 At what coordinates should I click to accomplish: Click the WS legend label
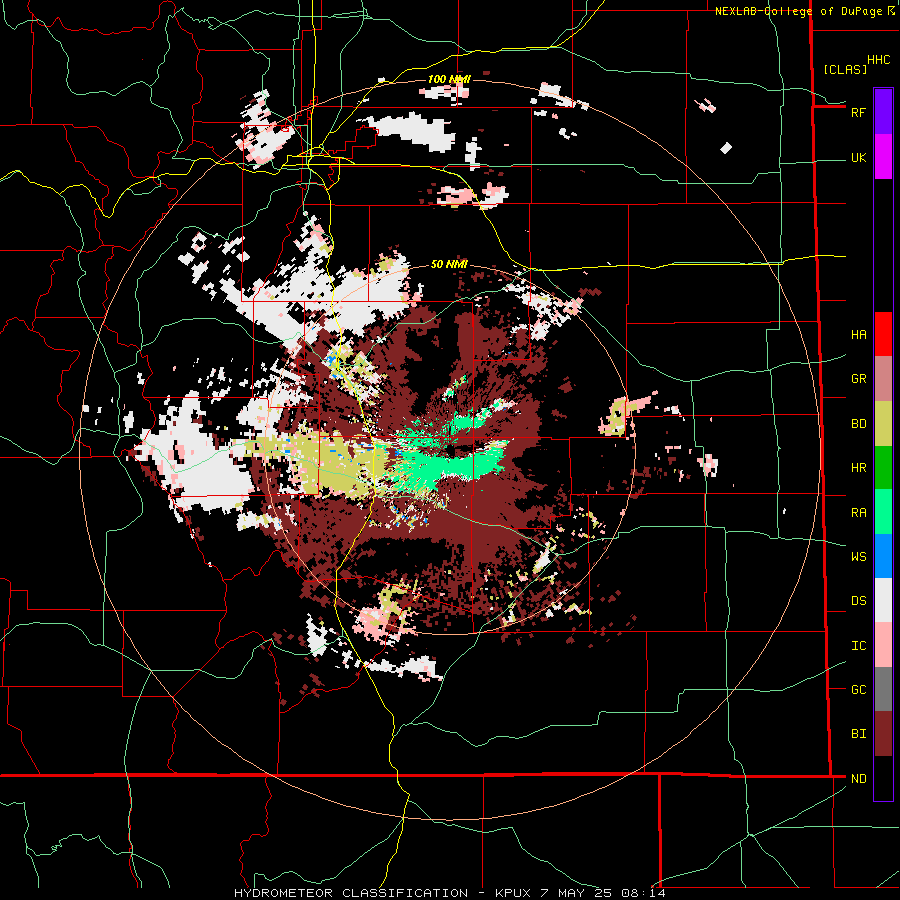pyautogui.click(x=858, y=557)
